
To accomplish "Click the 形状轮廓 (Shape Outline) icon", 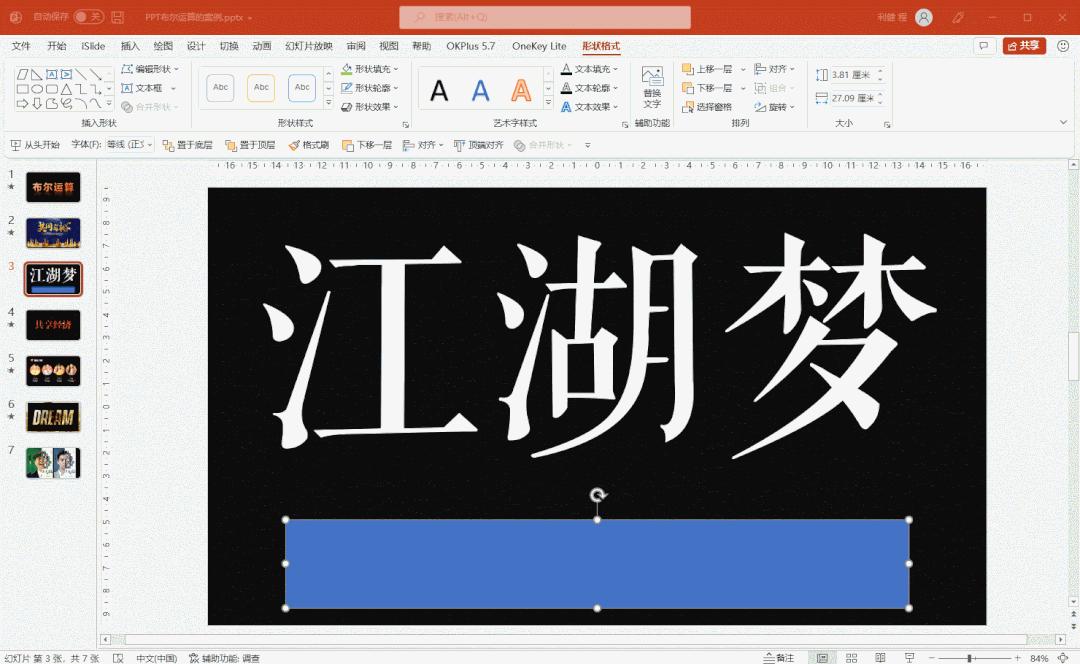I will point(348,88).
